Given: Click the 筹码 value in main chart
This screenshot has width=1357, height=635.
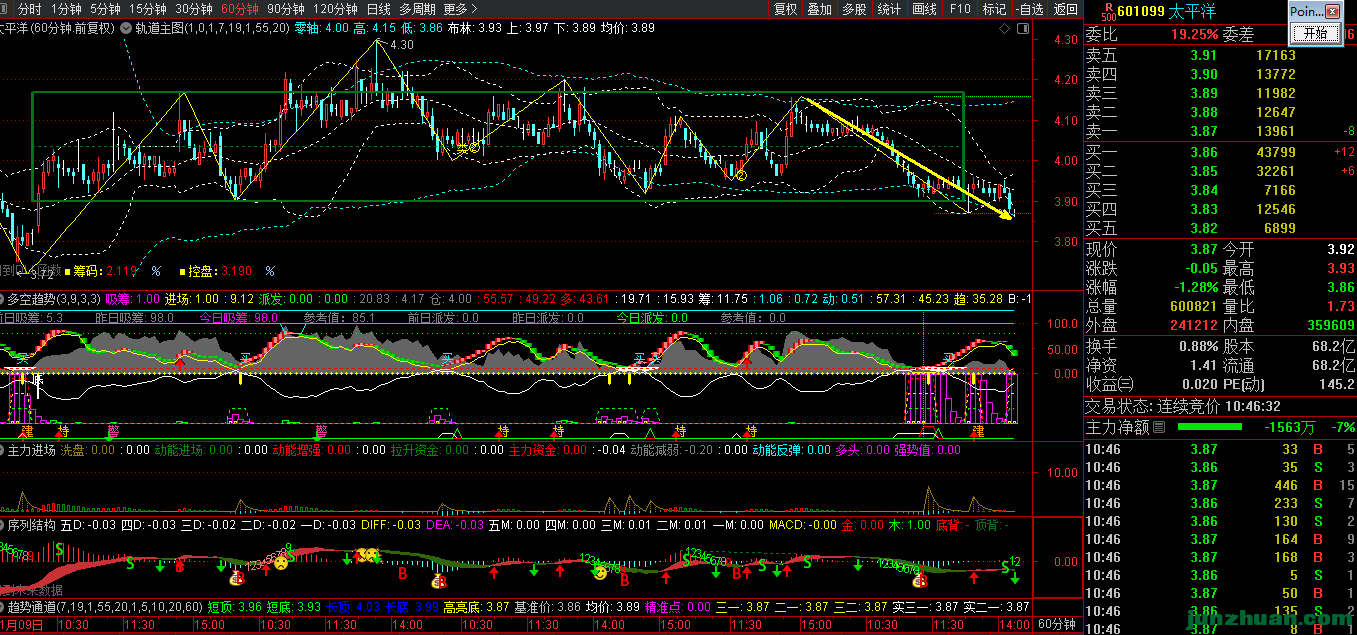Looking at the screenshot, I should click(x=122, y=270).
